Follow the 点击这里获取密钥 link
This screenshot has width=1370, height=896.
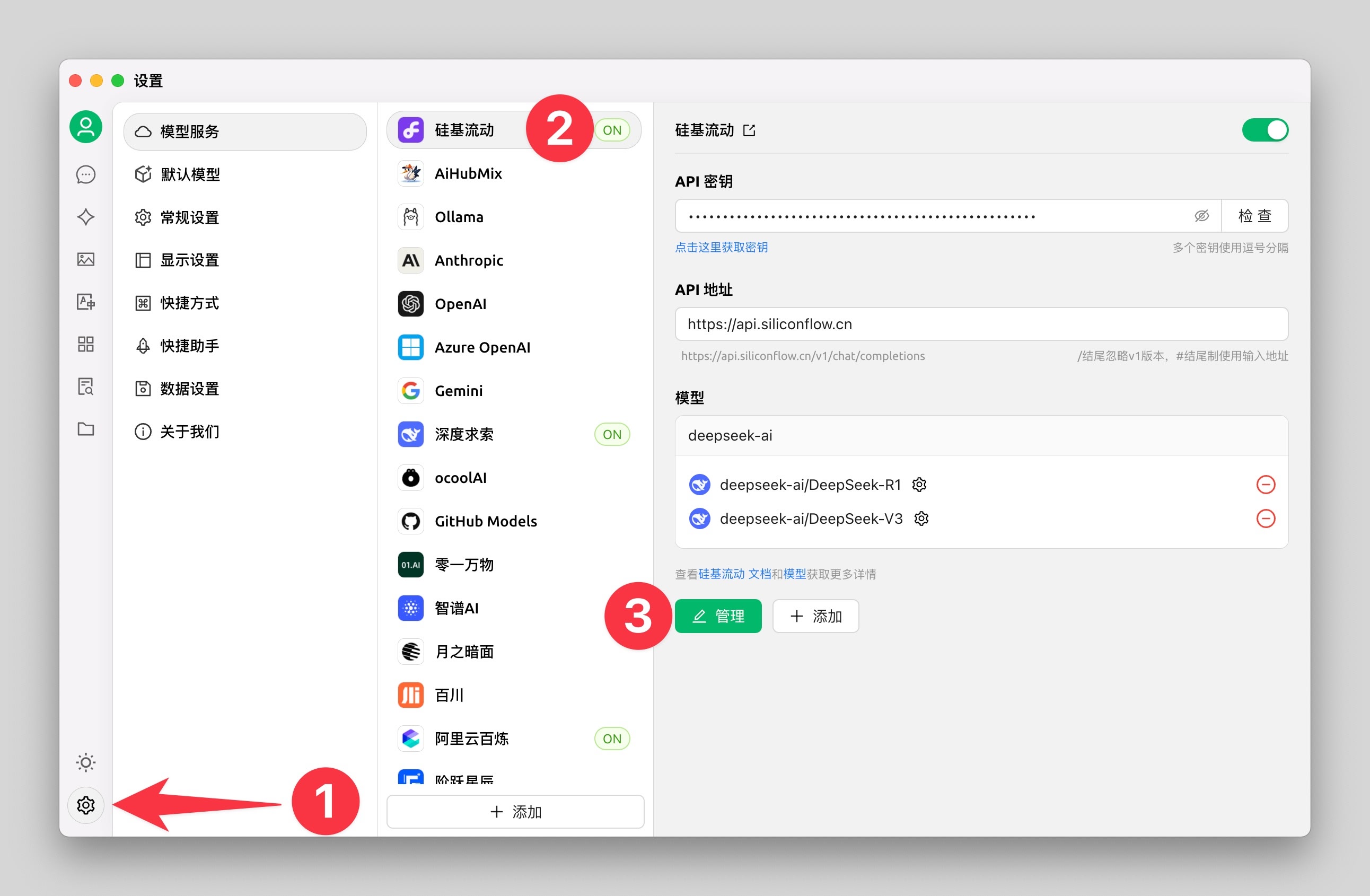click(x=721, y=248)
